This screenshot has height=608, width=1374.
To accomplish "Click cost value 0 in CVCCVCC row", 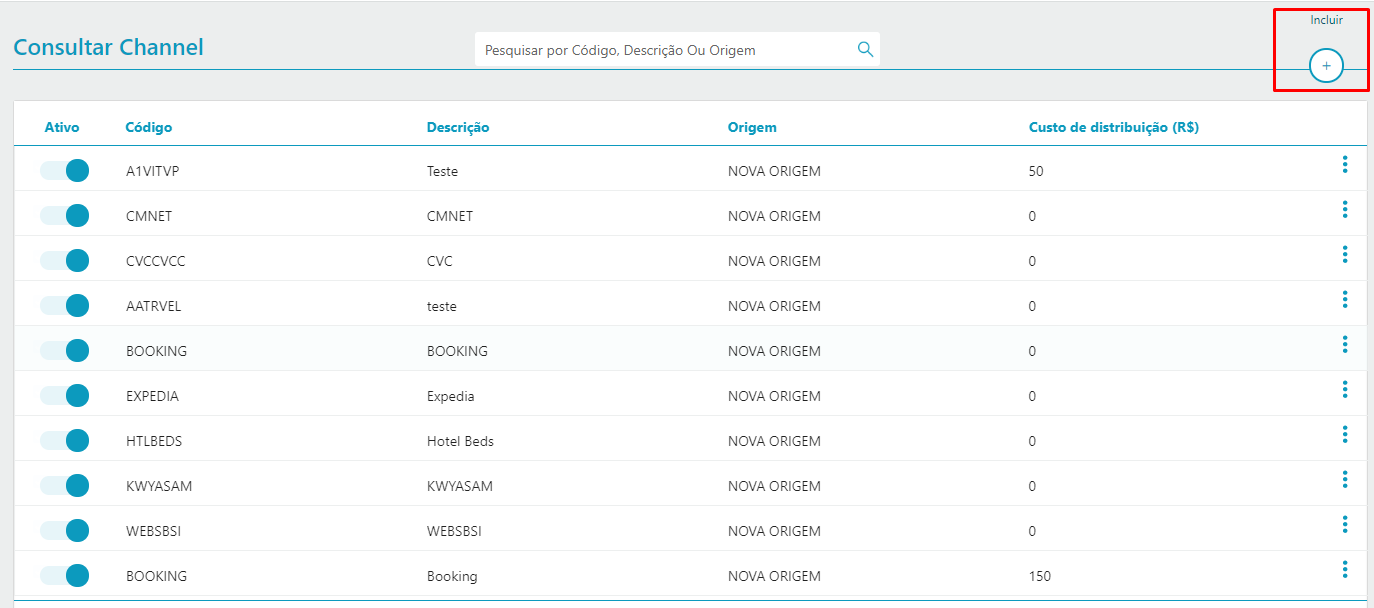I will [1032, 261].
